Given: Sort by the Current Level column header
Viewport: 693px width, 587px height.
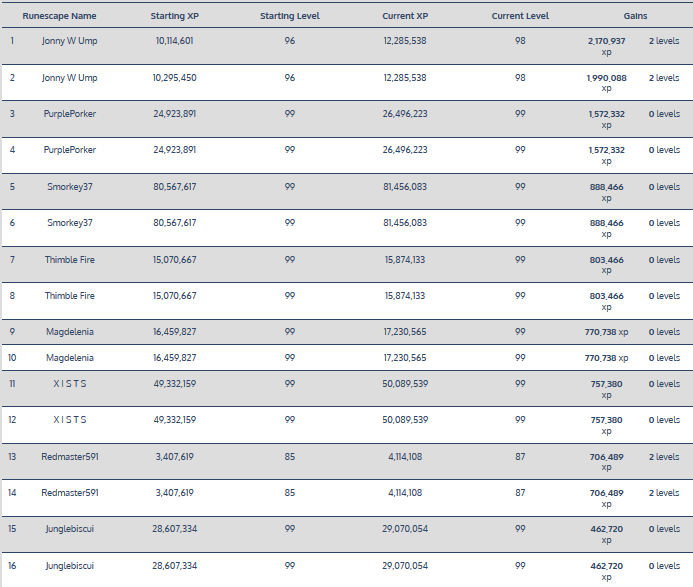Looking at the screenshot, I should click(520, 16).
